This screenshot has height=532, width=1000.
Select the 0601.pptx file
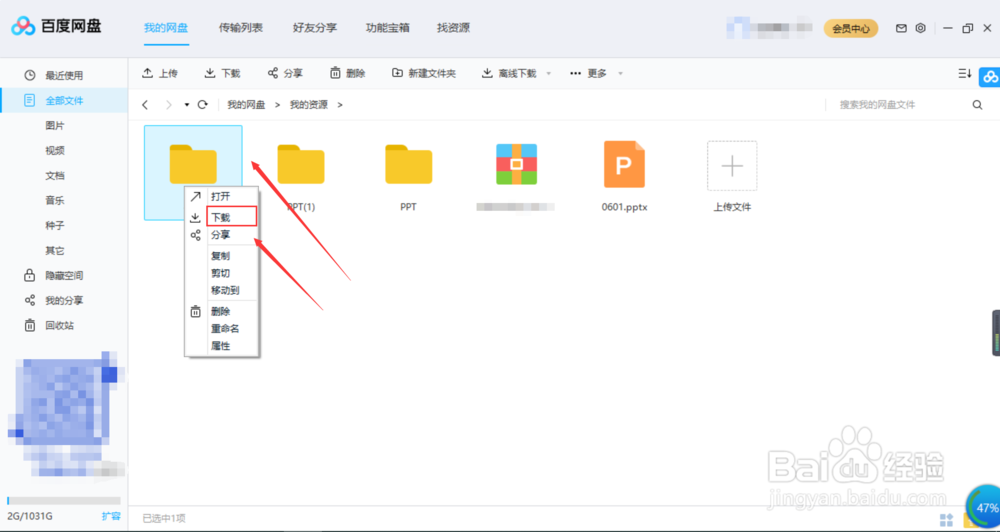(x=624, y=165)
